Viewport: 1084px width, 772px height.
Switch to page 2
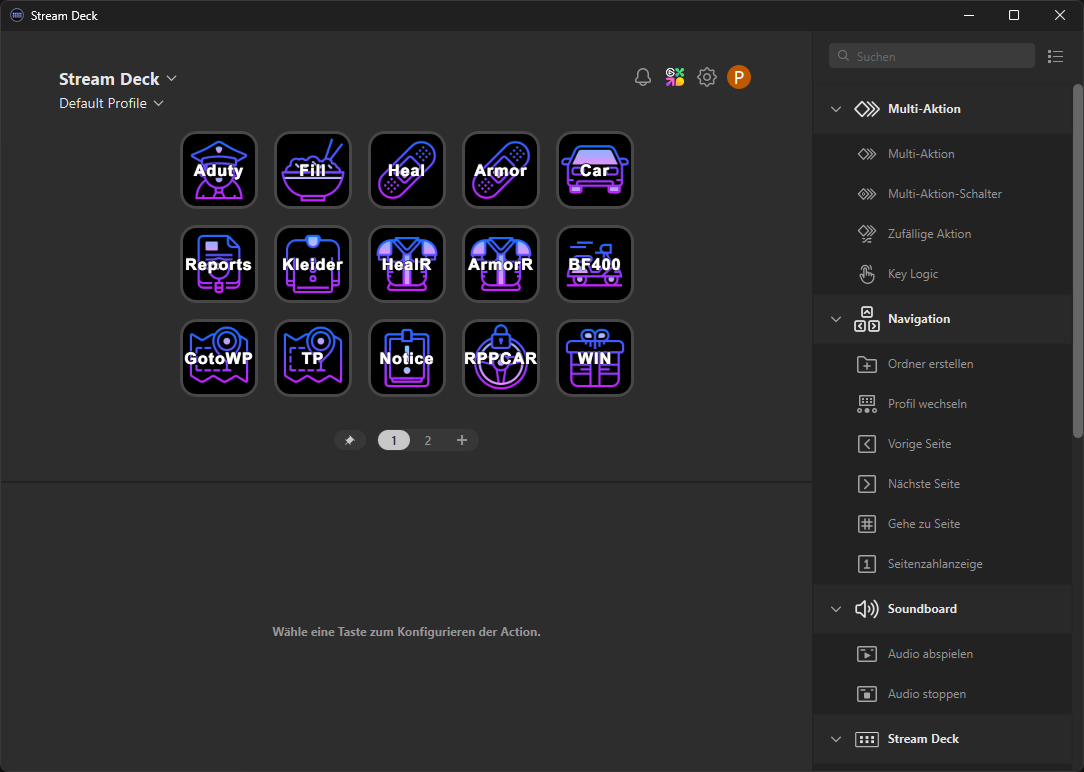428,440
